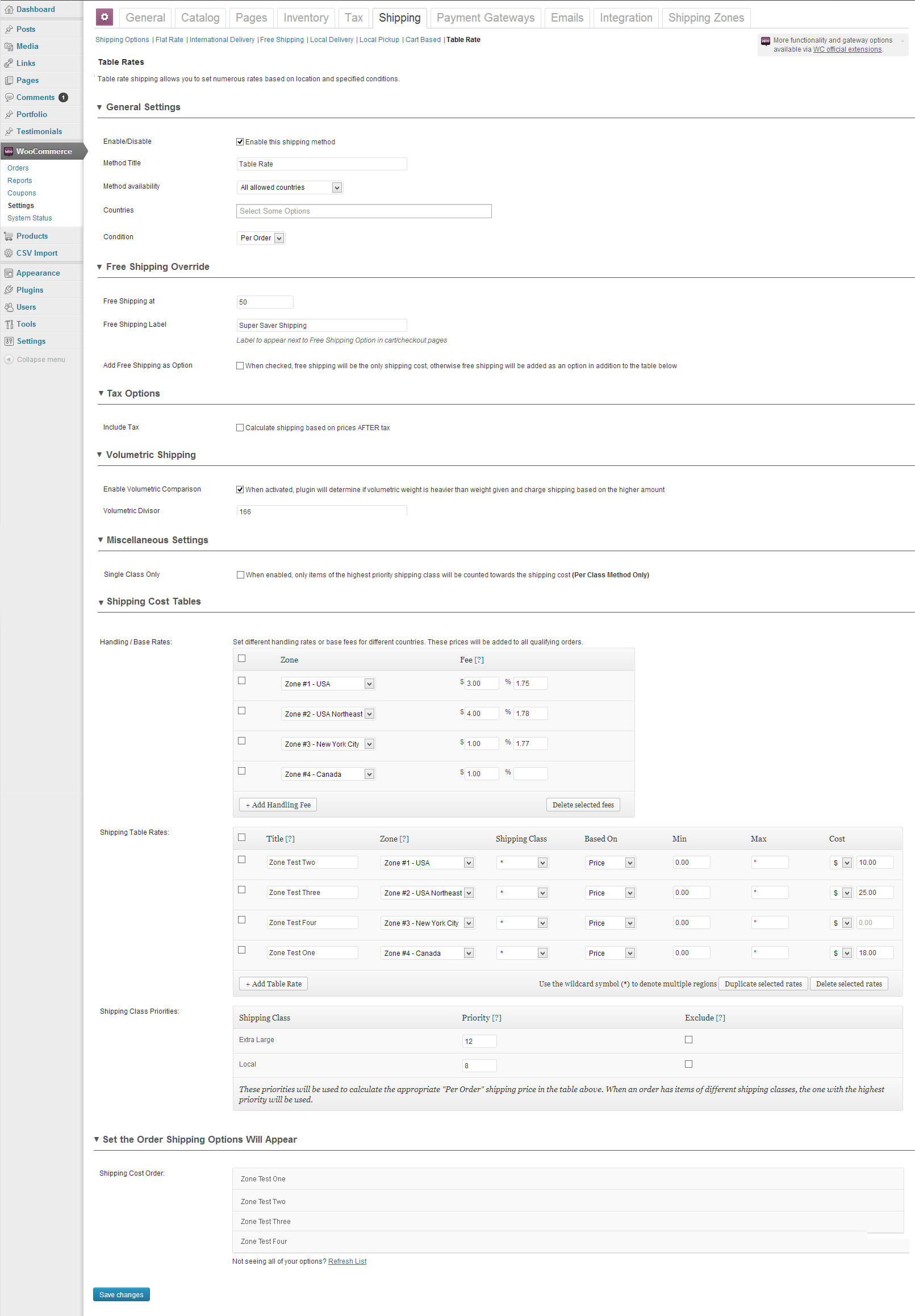Click the Collapse menu arrow icon
The image size is (915, 1316).
click(9, 359)
